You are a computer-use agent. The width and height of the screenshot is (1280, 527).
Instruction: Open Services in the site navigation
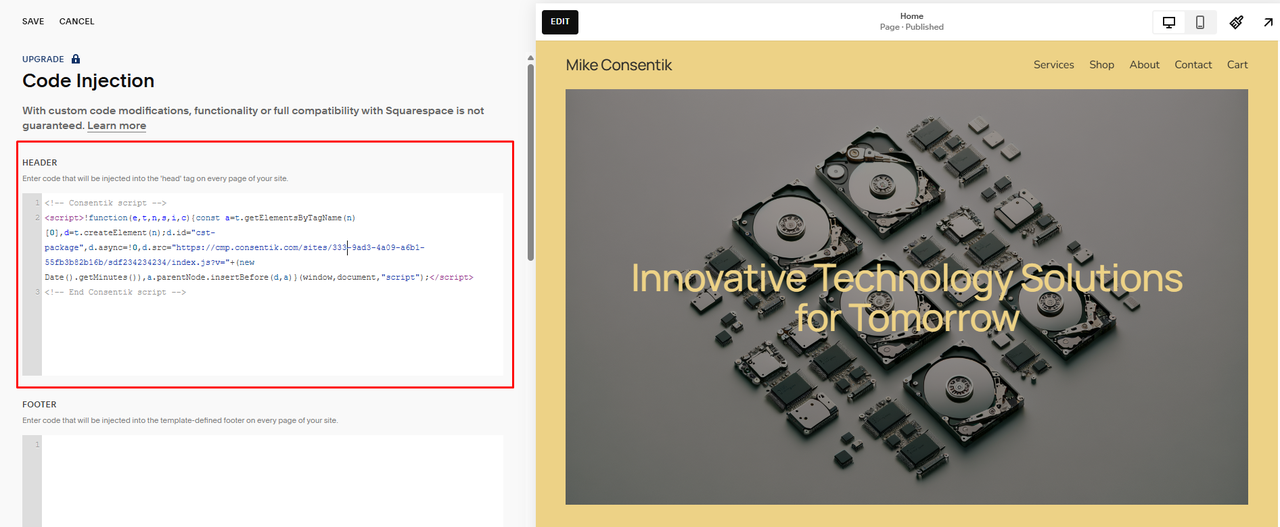click(1053, 65)
